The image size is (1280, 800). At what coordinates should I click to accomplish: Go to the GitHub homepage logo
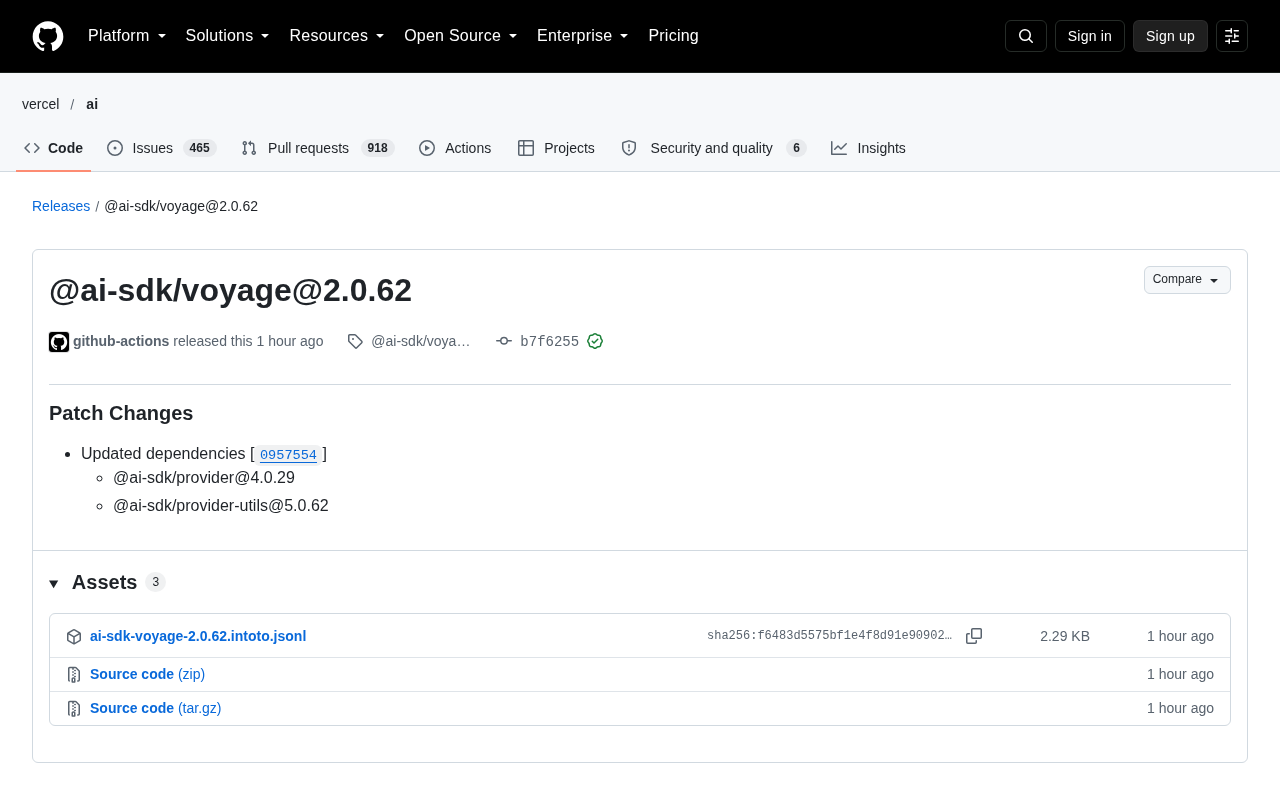click(x=48, y=36)
